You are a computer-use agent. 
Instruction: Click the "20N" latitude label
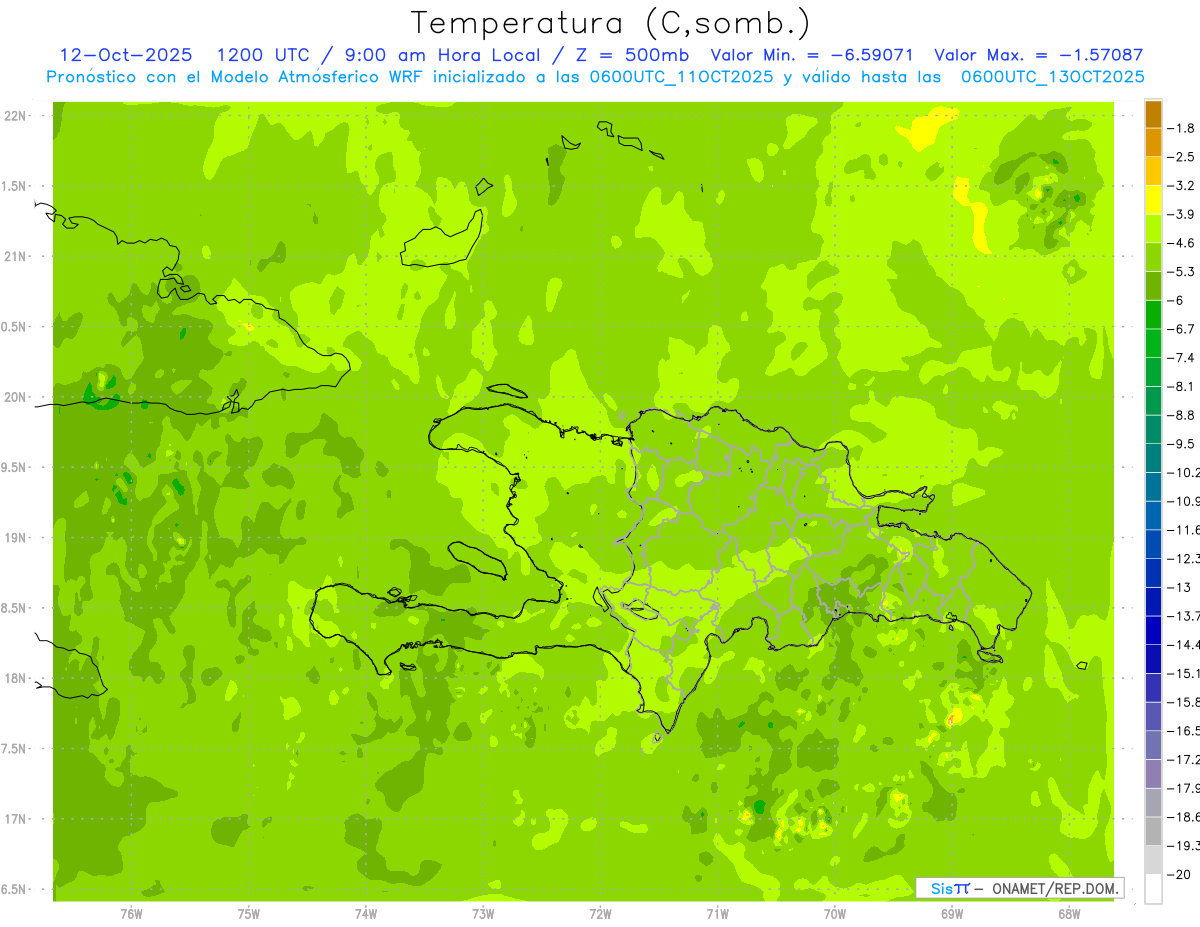(x=15, y=397)
